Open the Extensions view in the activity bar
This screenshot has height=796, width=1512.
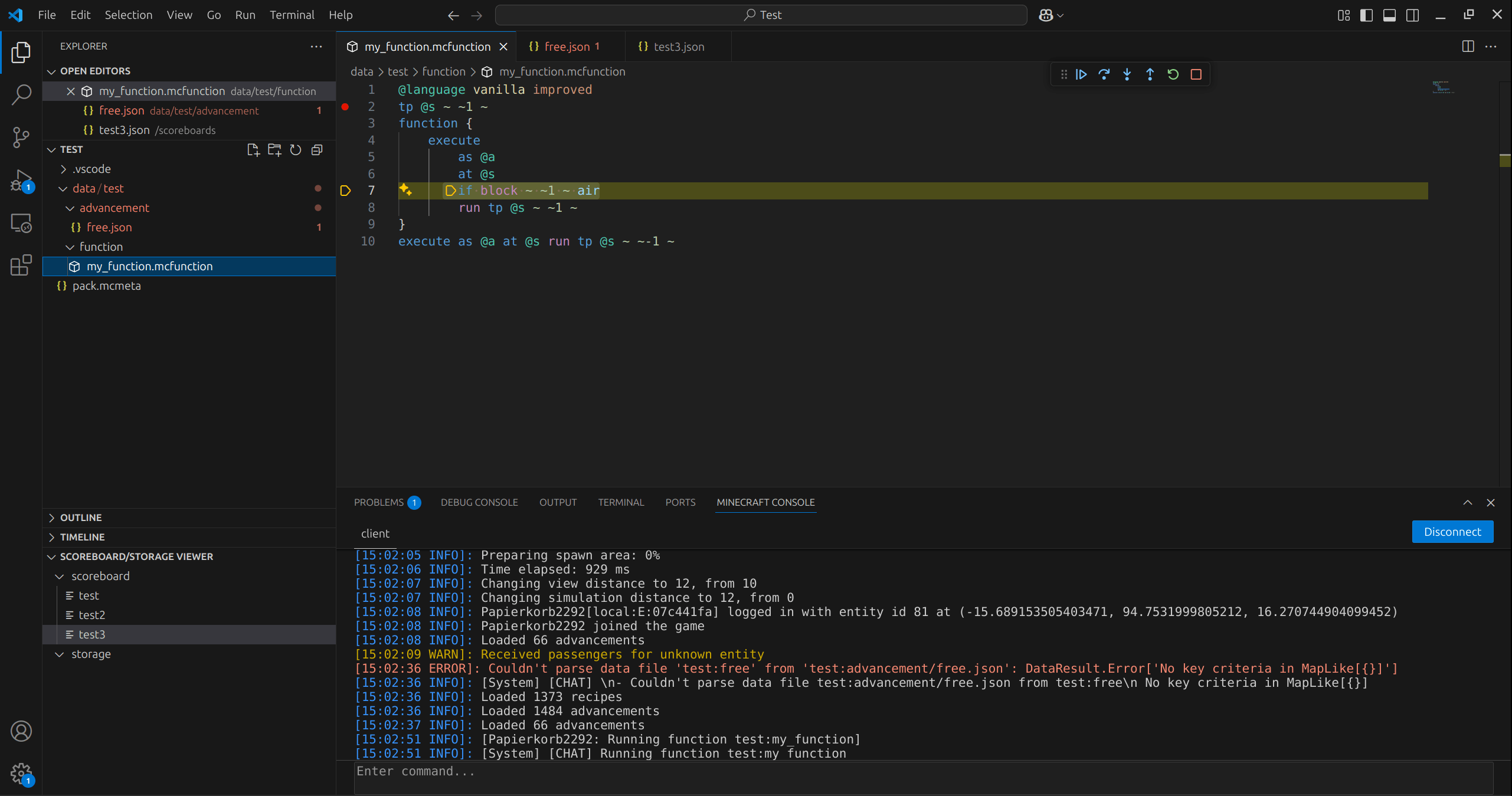(21, 265)
